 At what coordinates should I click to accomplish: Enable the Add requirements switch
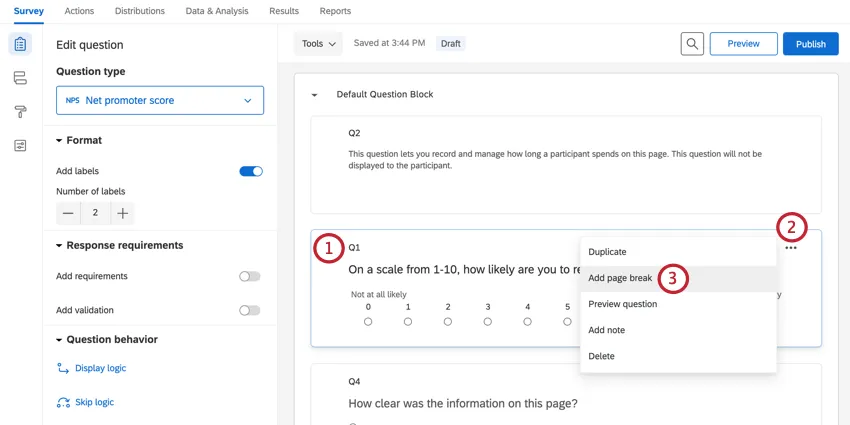pyautogui.click(x=250, y=276)
